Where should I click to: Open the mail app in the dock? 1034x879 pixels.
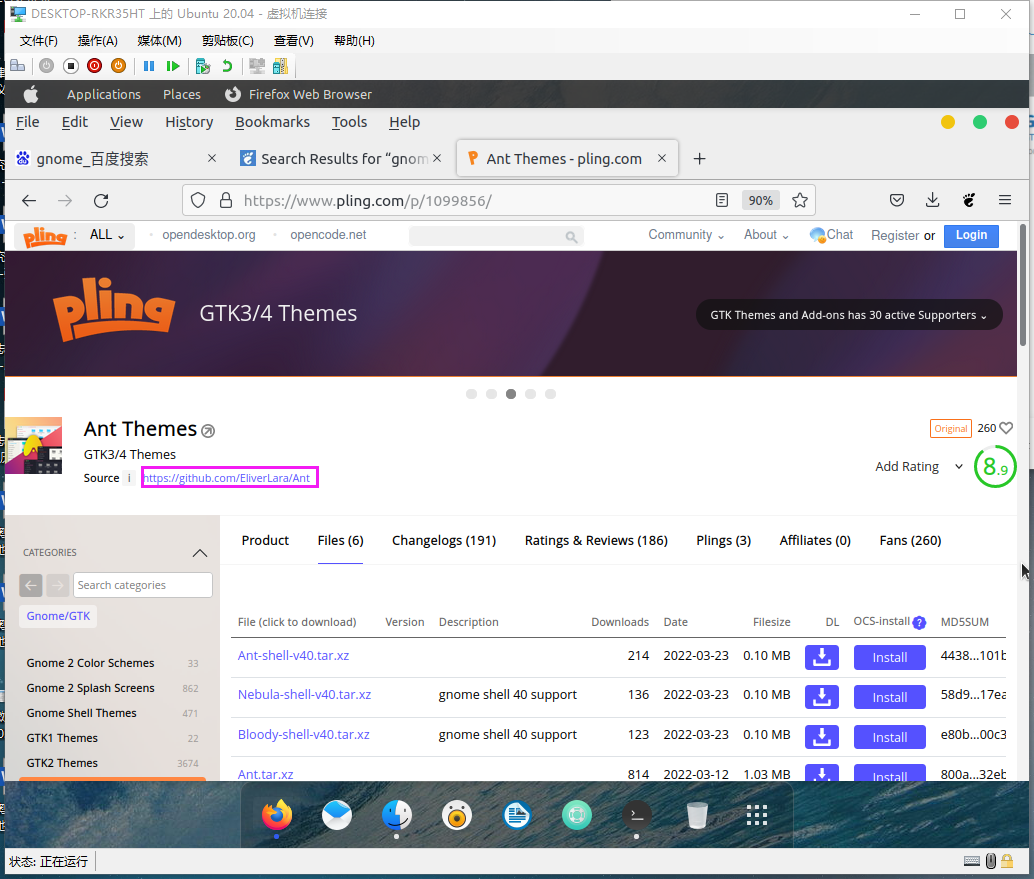coord(337,816)
